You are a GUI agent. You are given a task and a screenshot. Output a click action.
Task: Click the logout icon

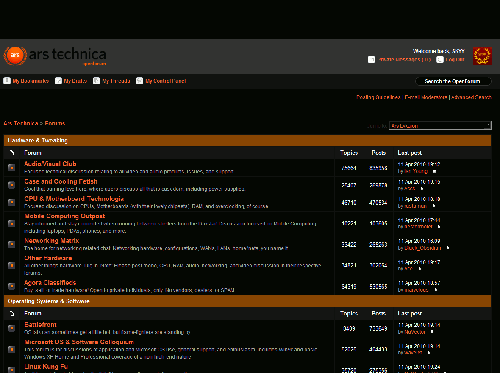tap(440, 59)
